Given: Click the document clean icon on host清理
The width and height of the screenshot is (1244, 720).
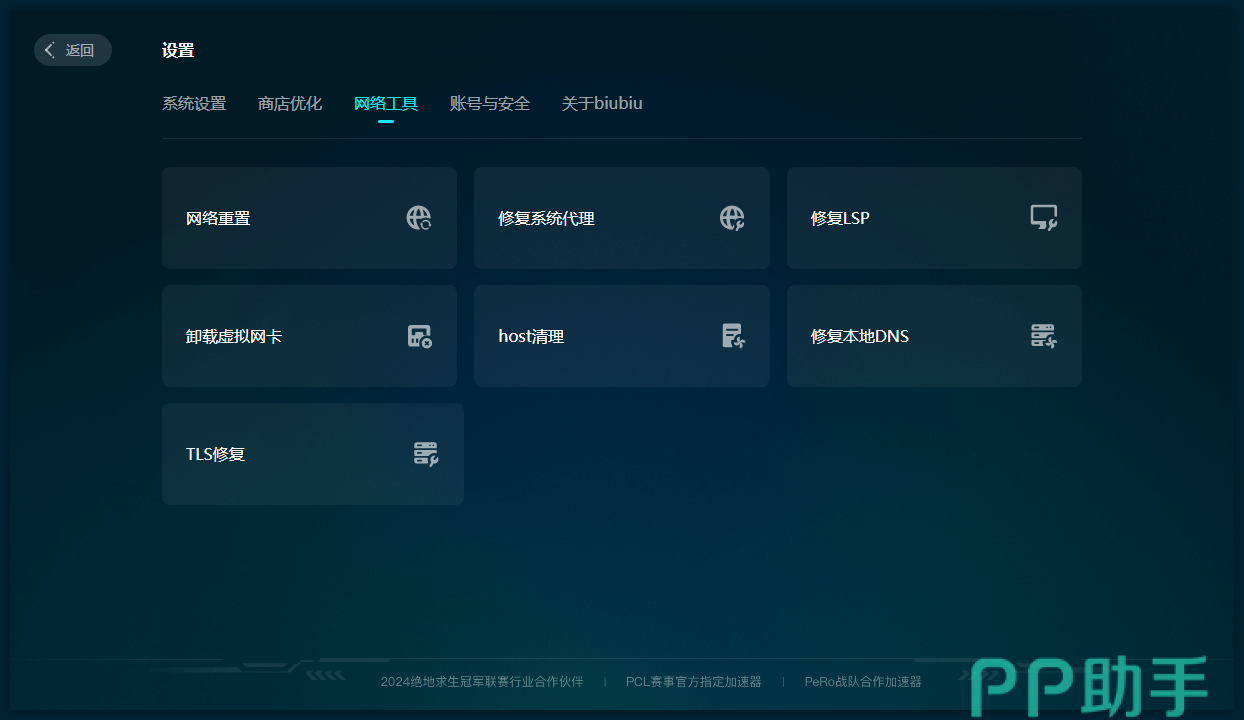Looking at the screenshot, I should pos(733,336).
